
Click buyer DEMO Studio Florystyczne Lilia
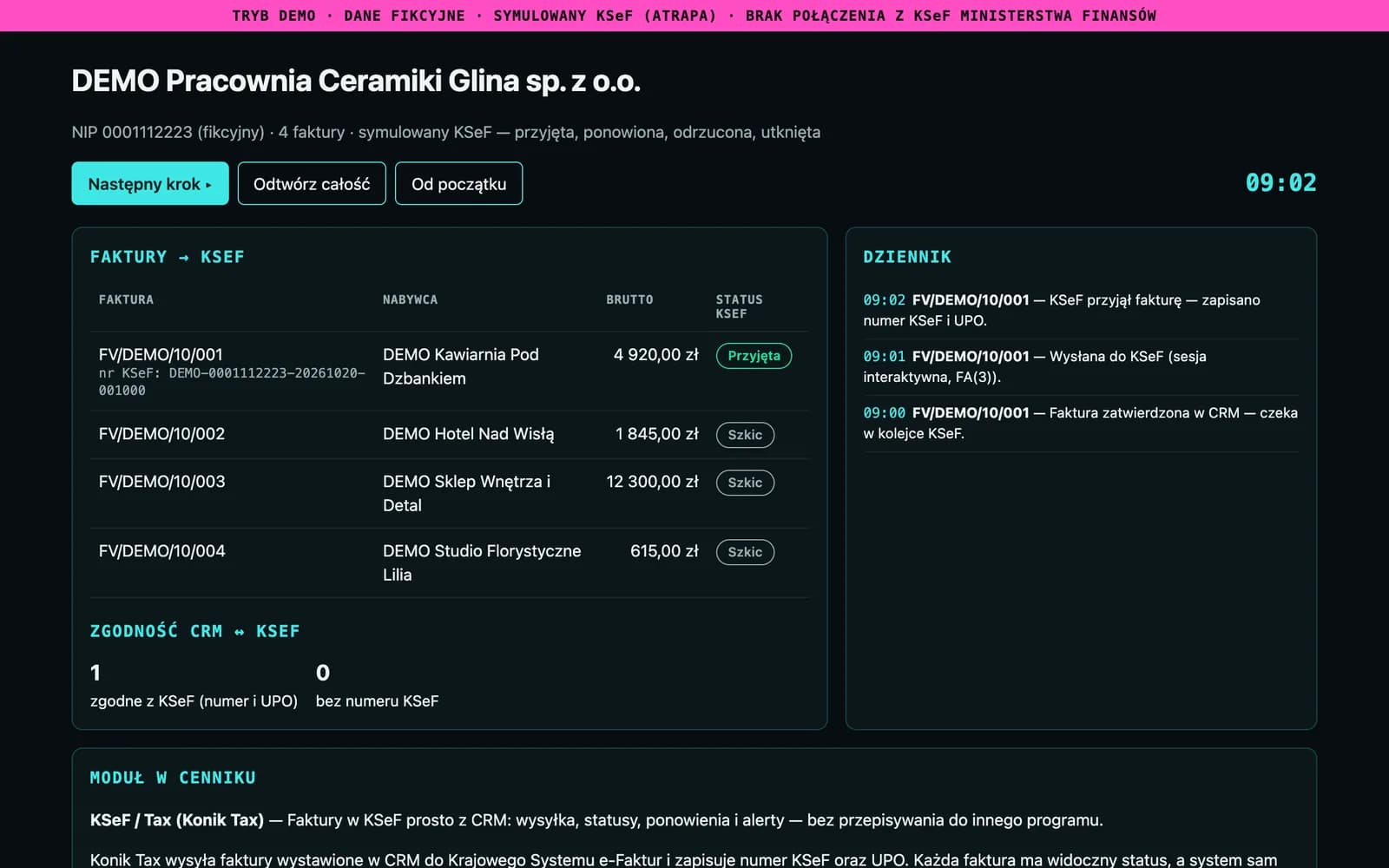coord(482,562)
